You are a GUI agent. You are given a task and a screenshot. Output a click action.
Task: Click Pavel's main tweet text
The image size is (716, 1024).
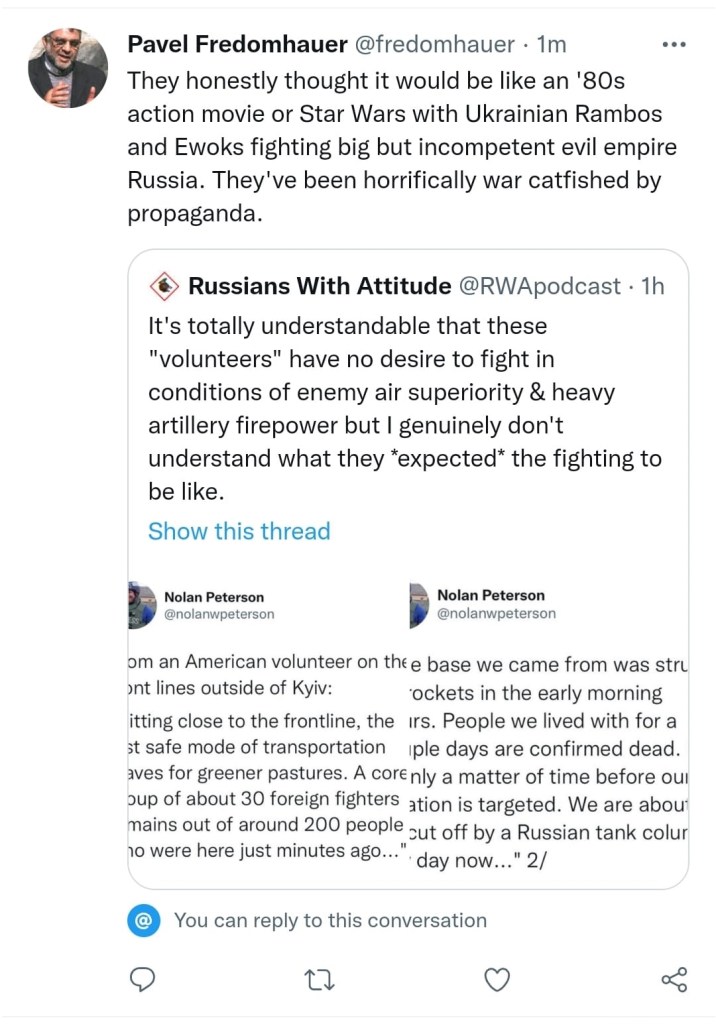coord(402,147)
